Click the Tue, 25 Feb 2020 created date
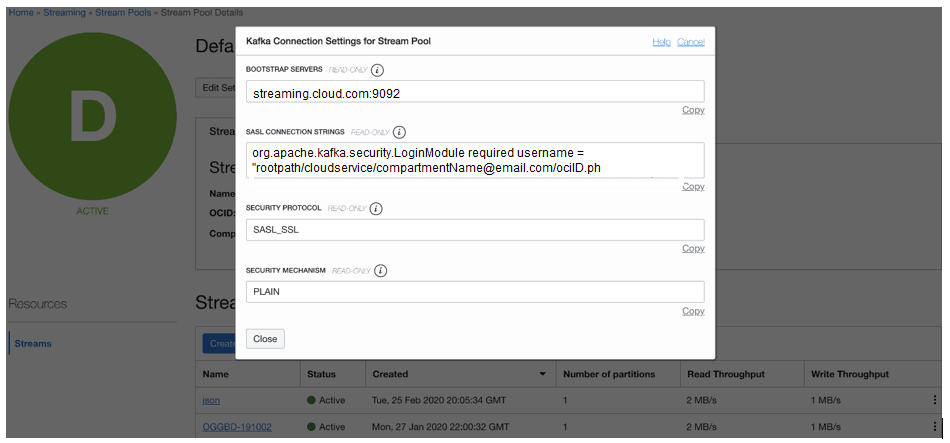 point(439,401)
